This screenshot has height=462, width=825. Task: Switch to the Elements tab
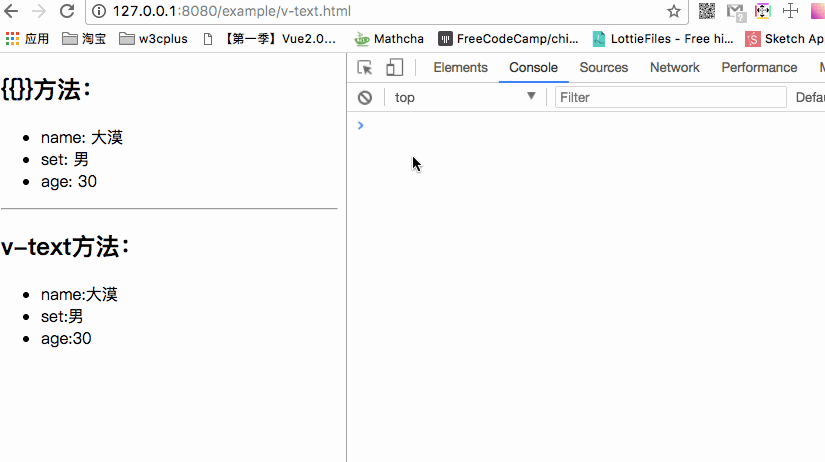pyautogui.click(x=460, y=68)
